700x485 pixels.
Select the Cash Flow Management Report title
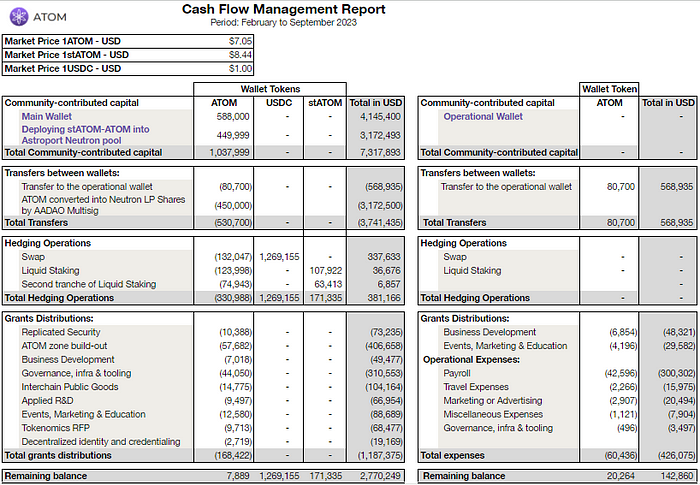pos(283,9)
